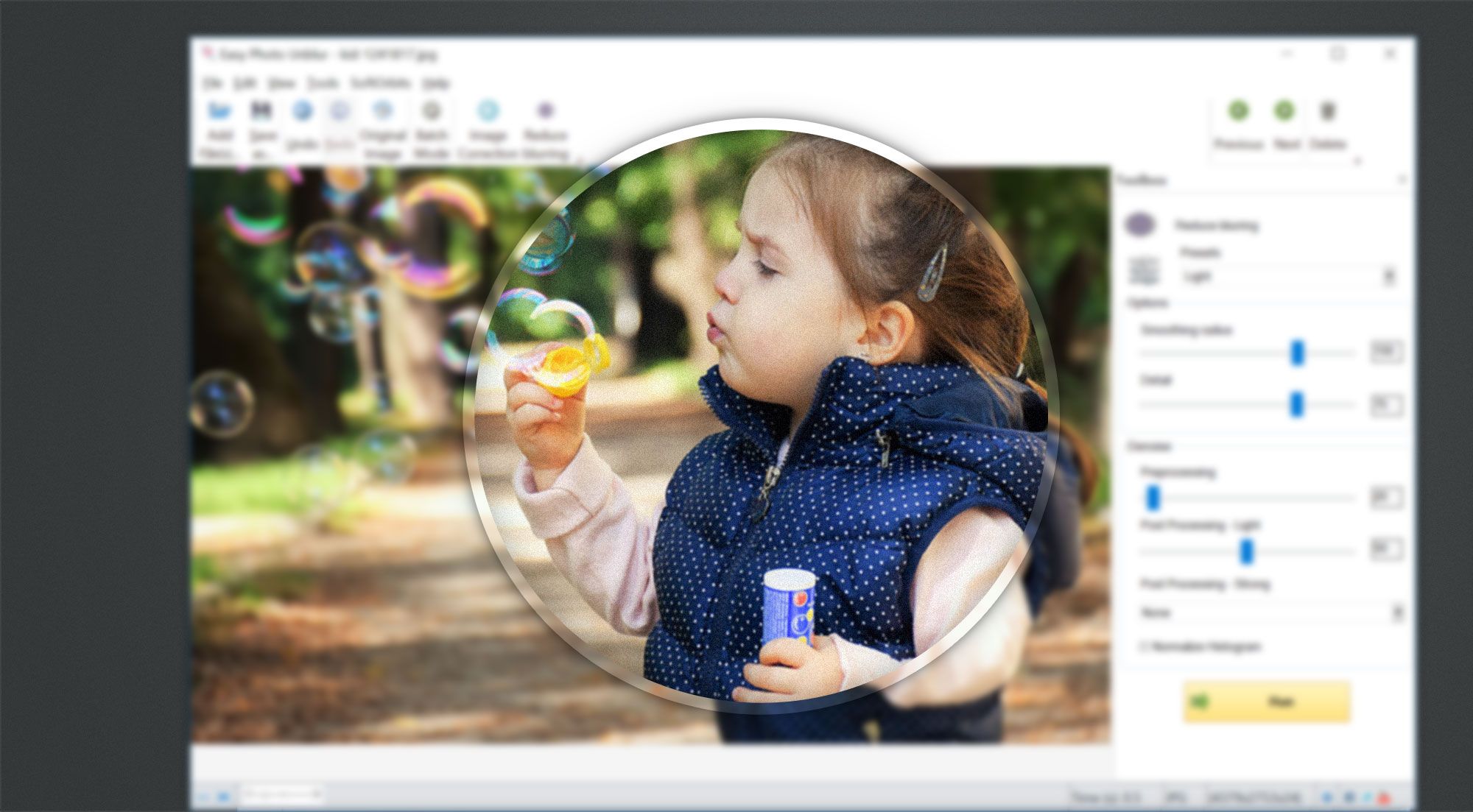
Task: Select the Add Files toolbar icon
Action: [217, 118]
